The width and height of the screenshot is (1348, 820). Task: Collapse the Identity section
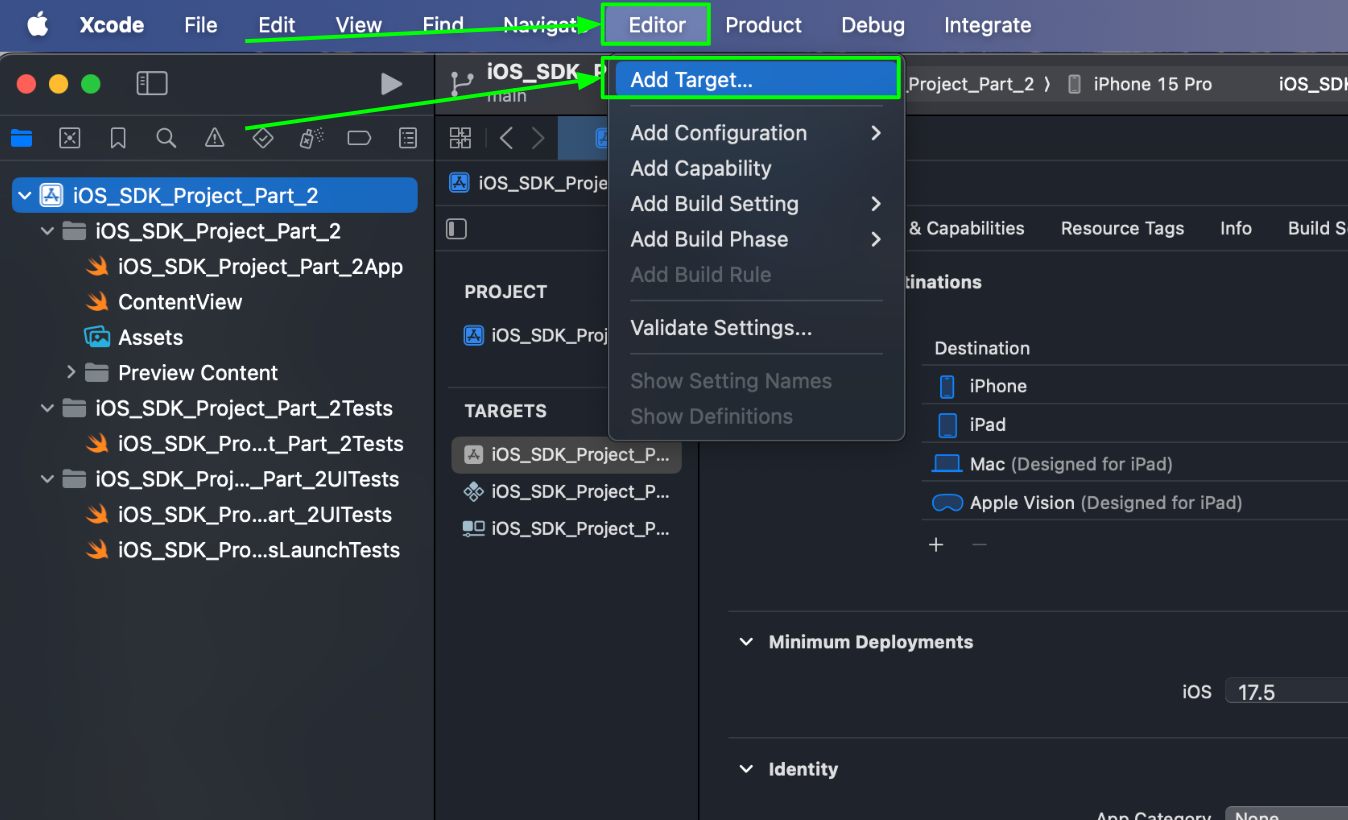[x=746, y=769]
